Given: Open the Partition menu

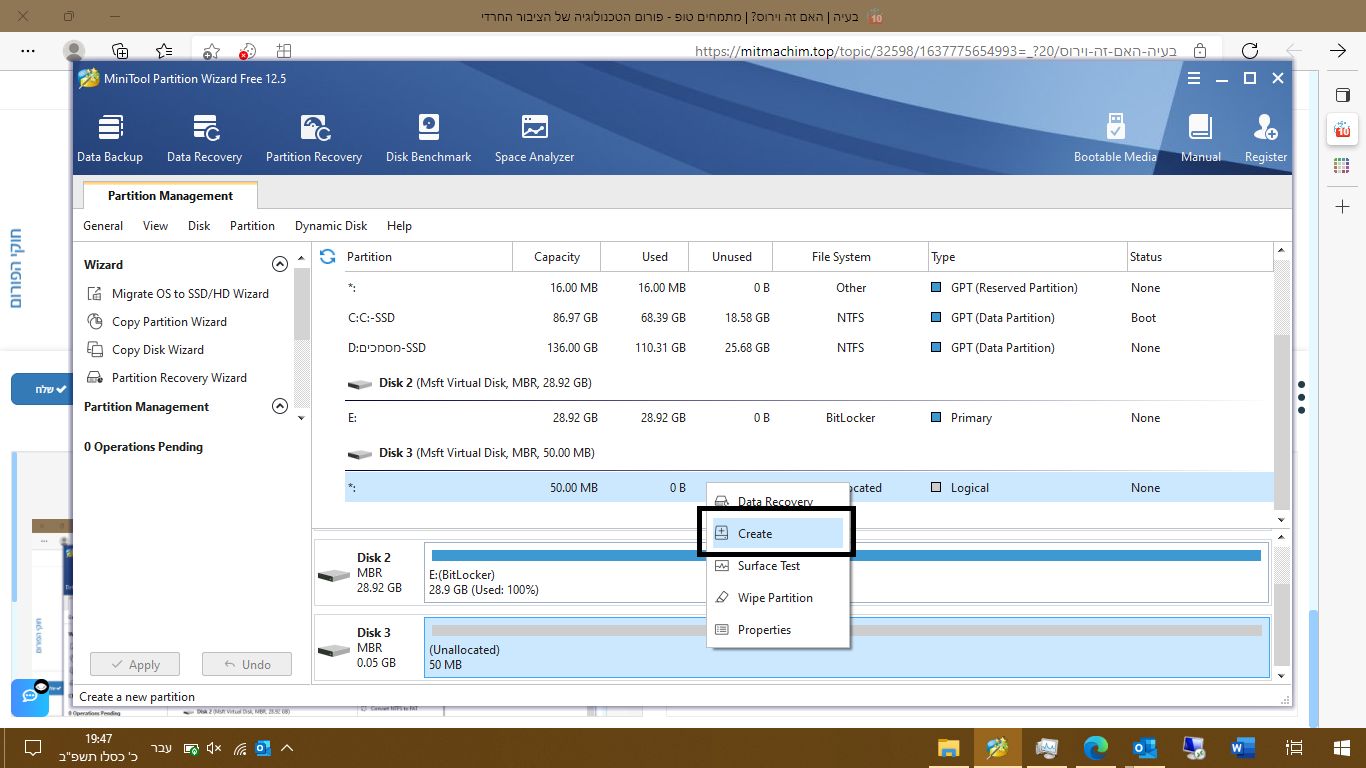Looking at the screenshot, I should (252, 226).
